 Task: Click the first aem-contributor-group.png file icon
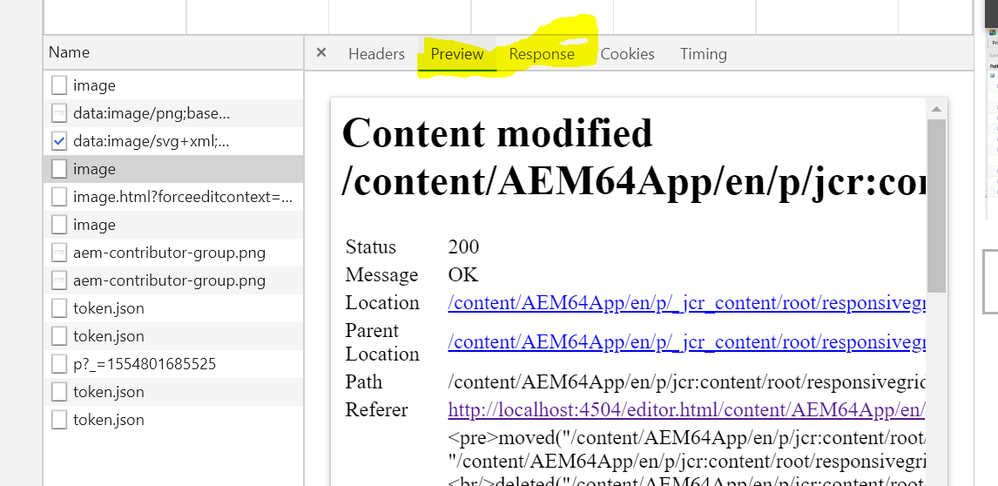(59, 253)
